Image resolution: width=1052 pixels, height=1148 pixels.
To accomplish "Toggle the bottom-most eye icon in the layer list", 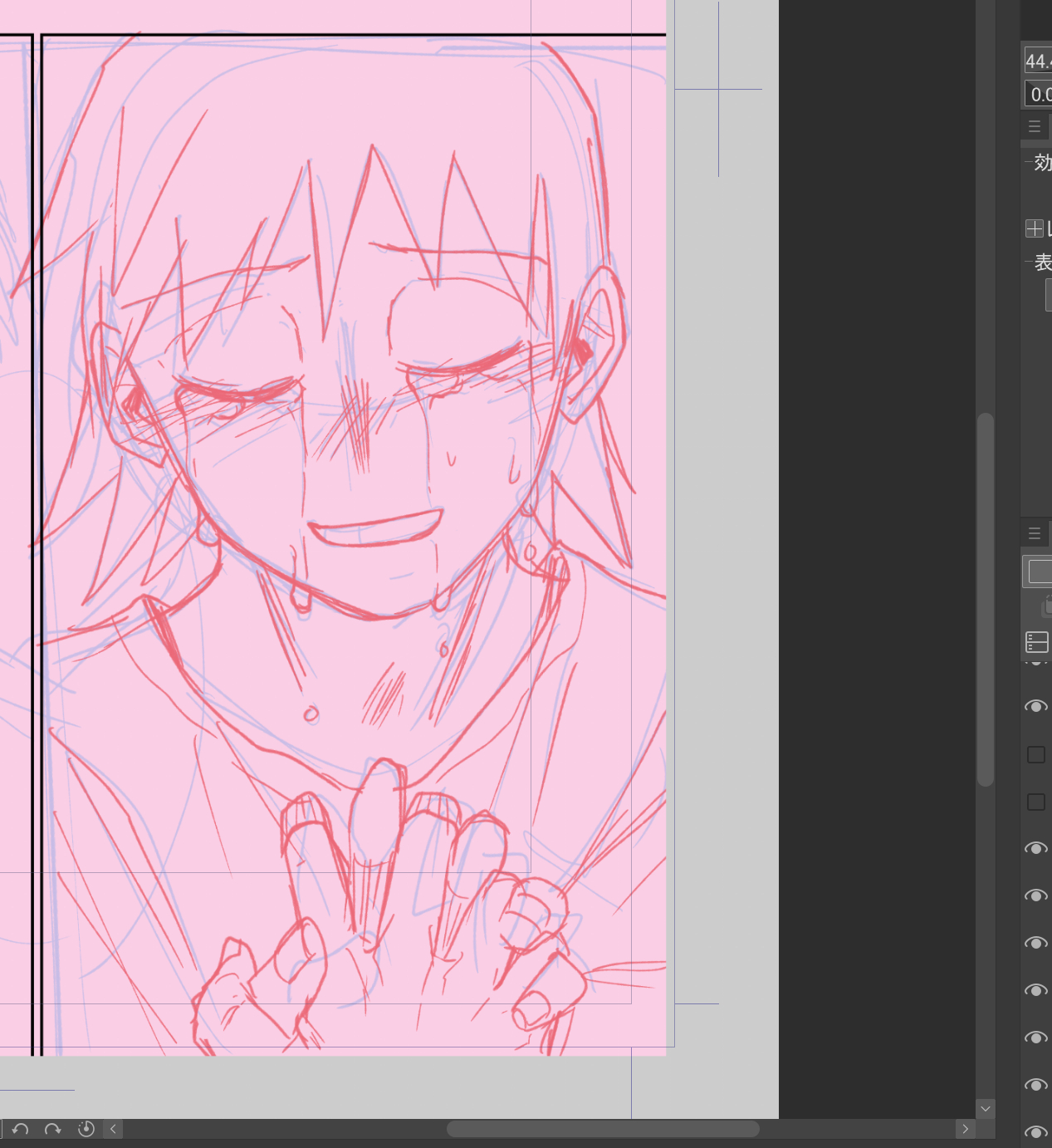I will click(x=1035, y=1132).
